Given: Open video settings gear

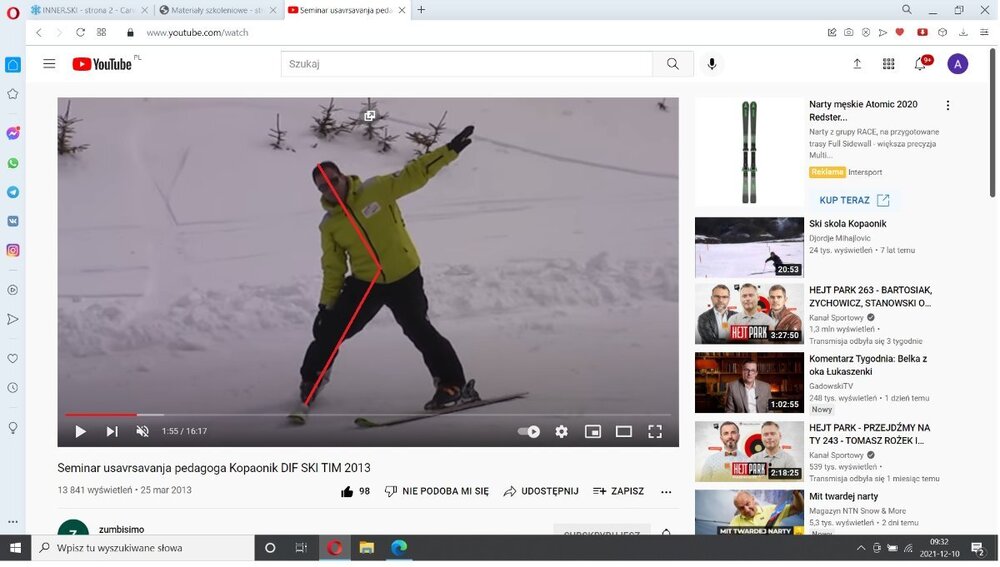Looking at the screenshot, I should [x=562, y=432].
